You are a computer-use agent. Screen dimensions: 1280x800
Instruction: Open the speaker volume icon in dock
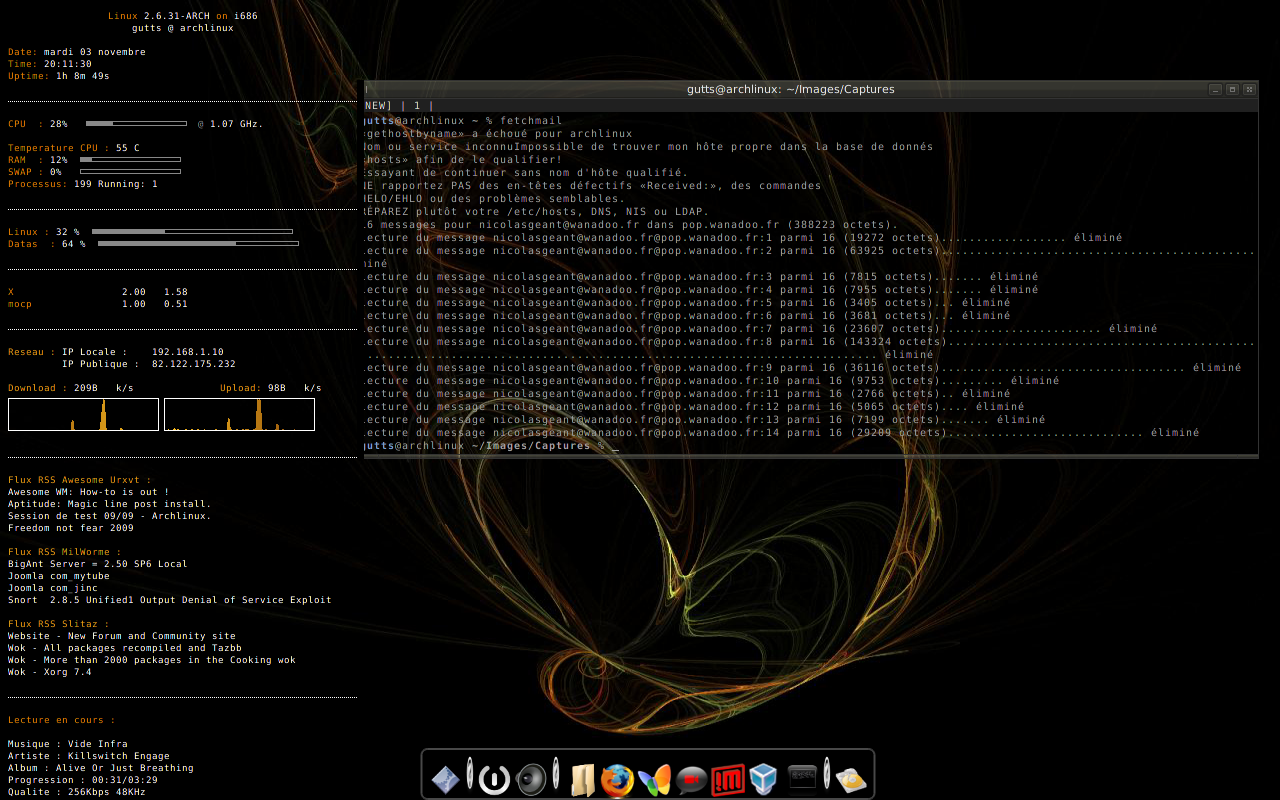(x=531, y=779)
